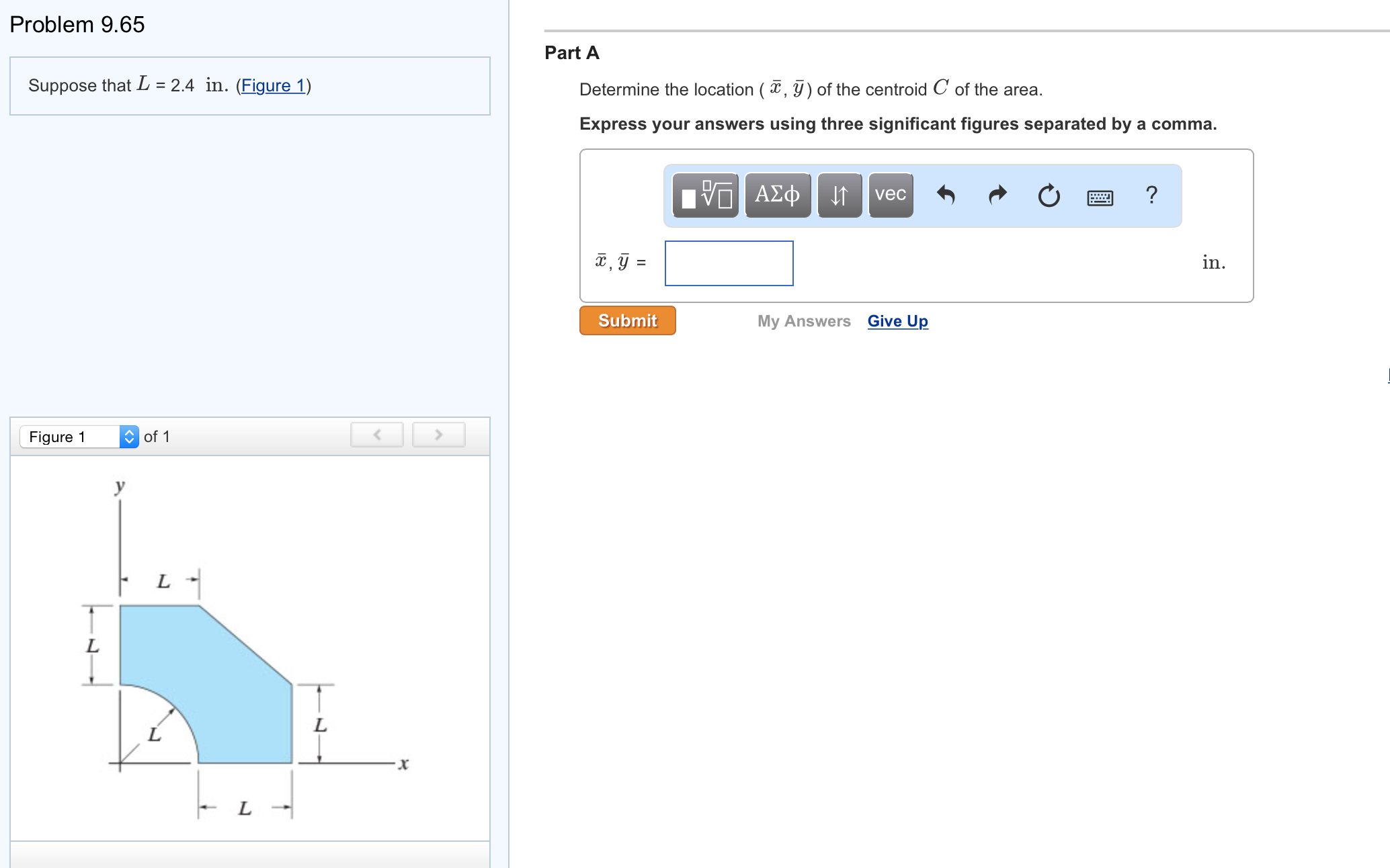Click the My Answers label
The image size is (1390, 868).
coord(804,321)
